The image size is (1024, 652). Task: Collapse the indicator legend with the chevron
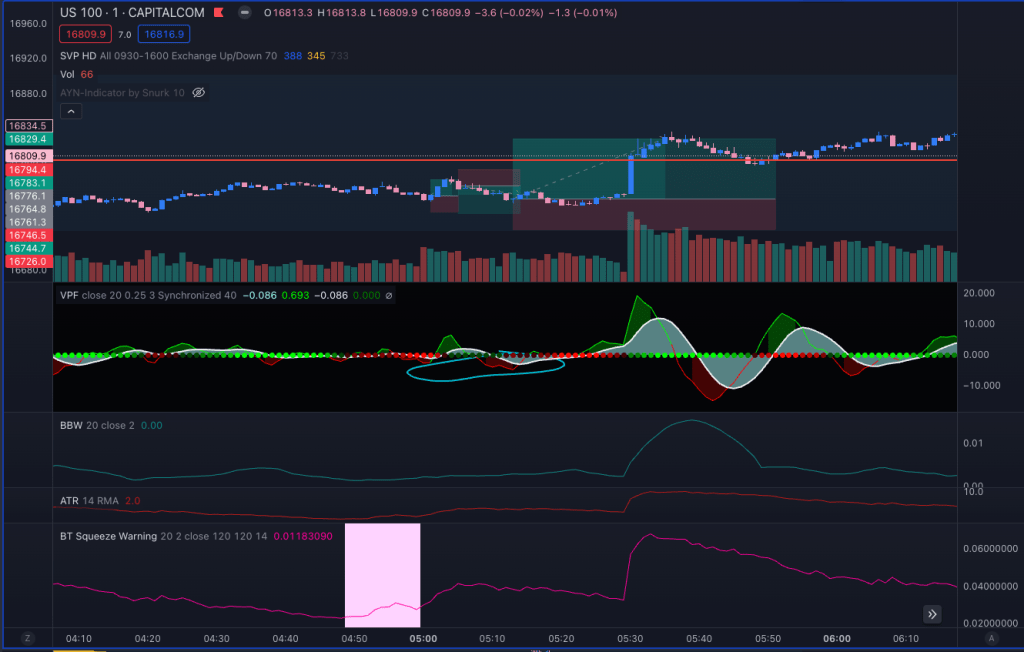[x=73, y=112]
